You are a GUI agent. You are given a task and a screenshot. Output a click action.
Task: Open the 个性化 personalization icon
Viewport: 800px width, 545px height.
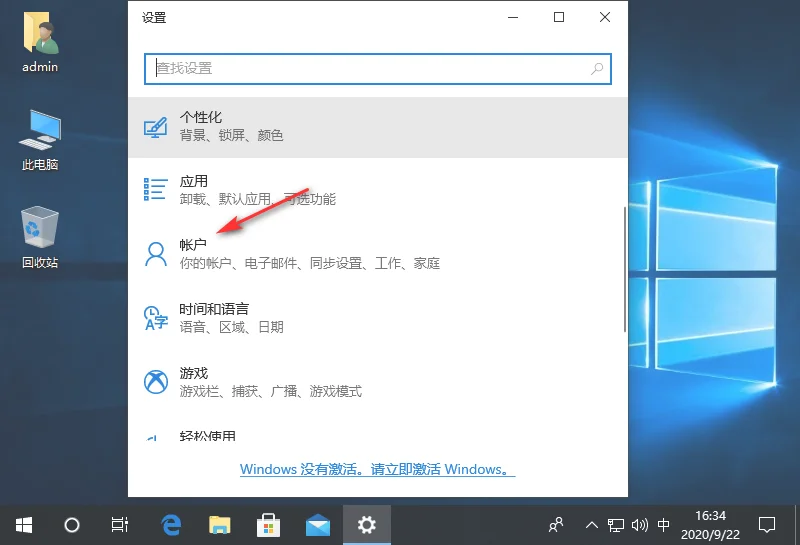pyautogui.click(x=155, y=127)
